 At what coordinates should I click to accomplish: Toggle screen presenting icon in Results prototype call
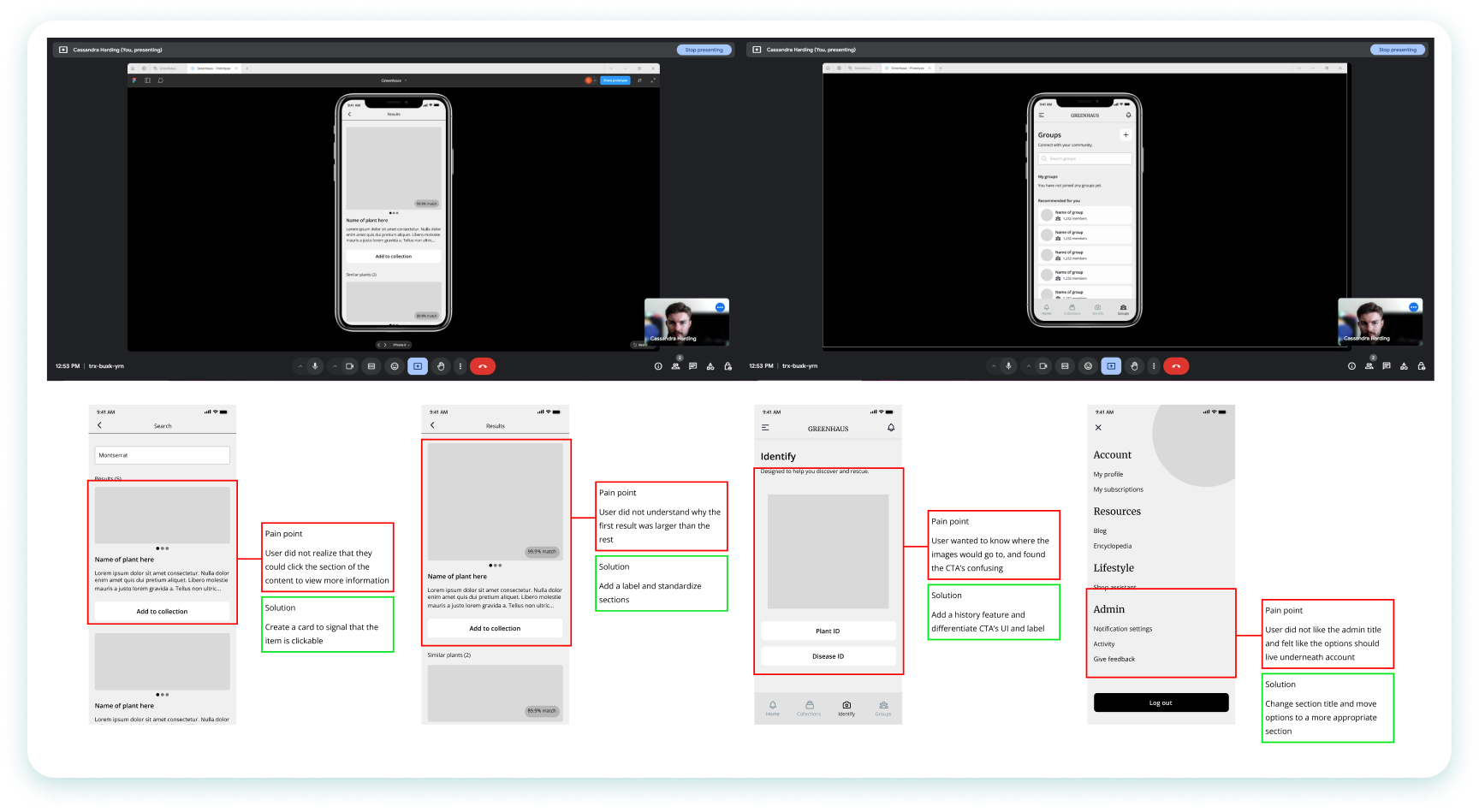click(x=418, y=366)
